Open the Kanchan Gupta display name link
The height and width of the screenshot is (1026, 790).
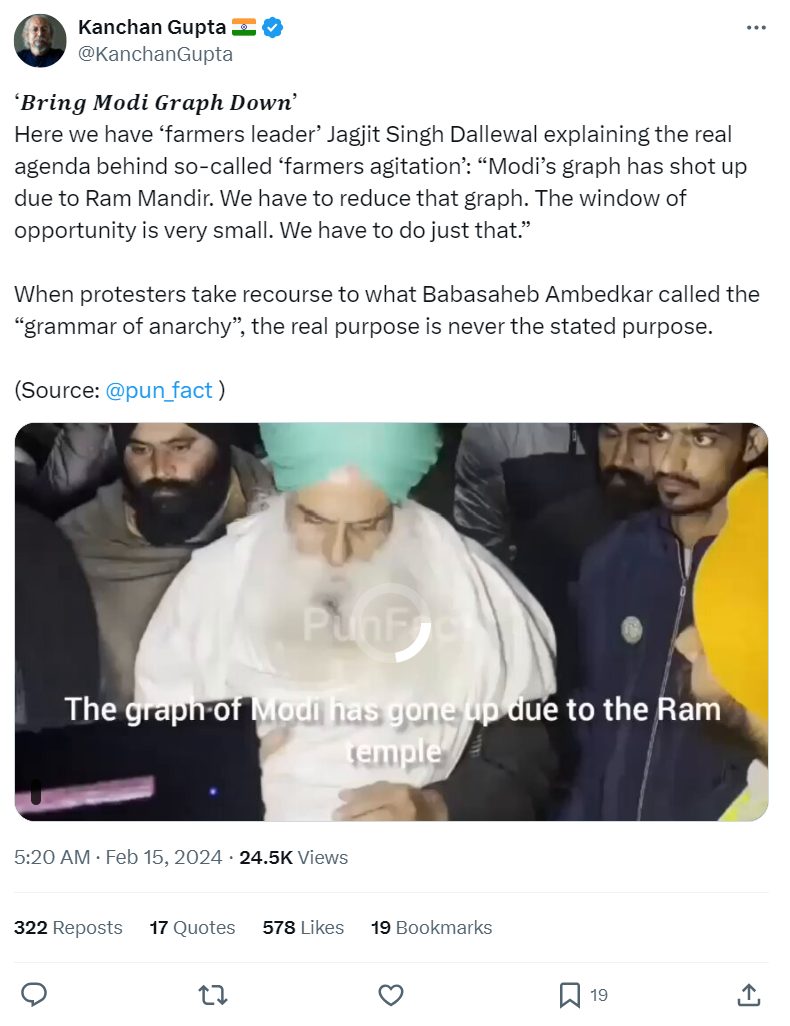click(152, 27)
